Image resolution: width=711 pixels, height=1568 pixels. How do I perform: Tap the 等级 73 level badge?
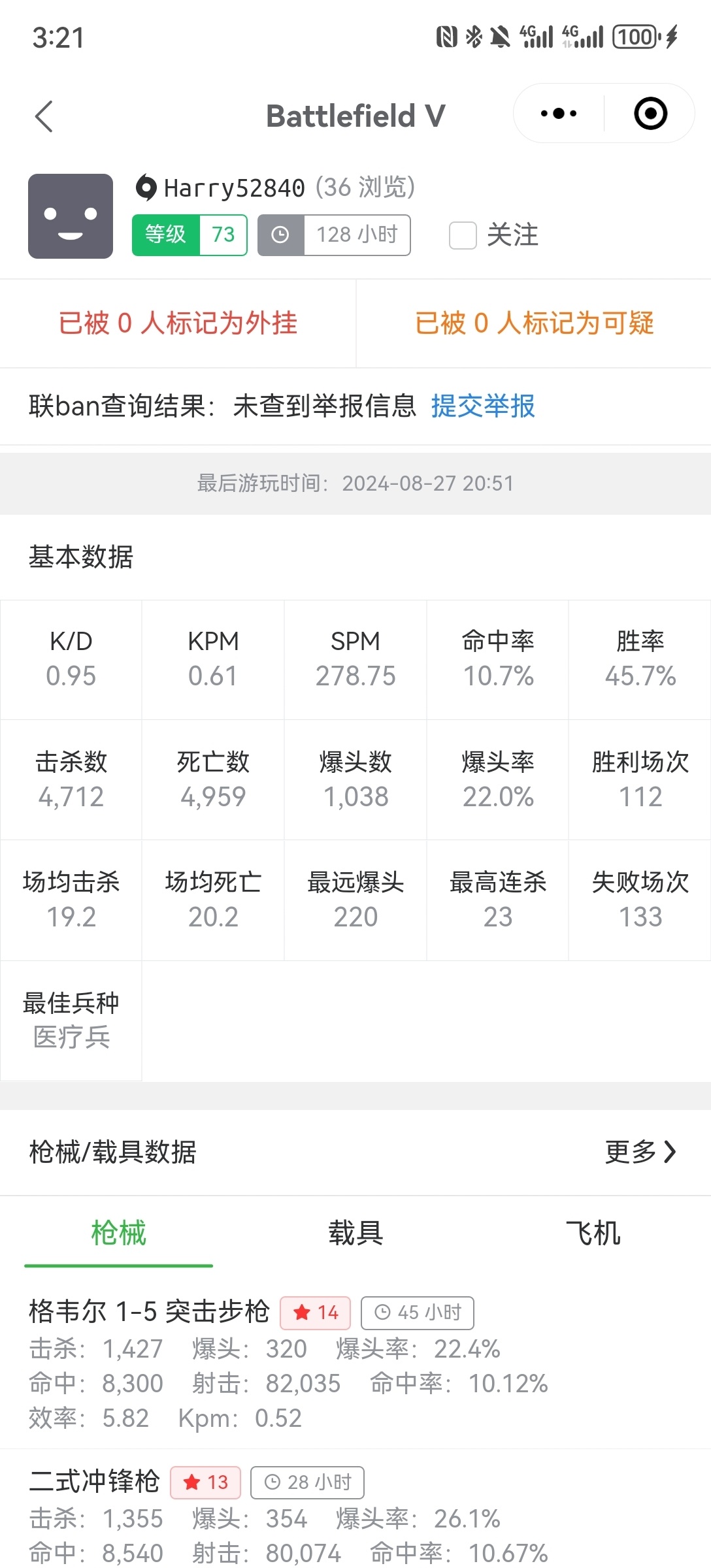tap(190, 235)
